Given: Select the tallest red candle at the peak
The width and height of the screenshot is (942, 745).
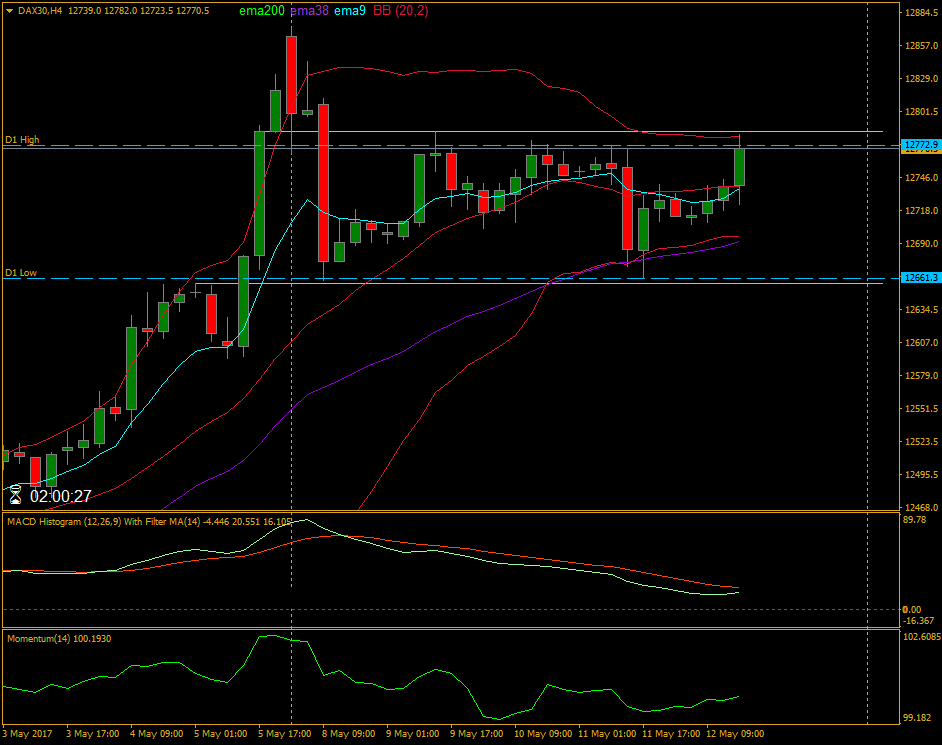Looking at the screenshot, I should coord(291,75).
